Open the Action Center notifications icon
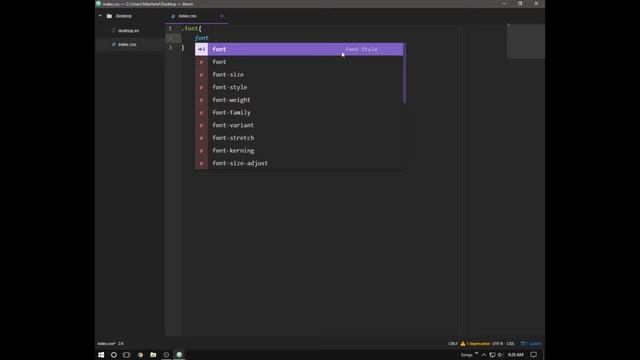Screen dimensions: 640x360 pos(533,355)
